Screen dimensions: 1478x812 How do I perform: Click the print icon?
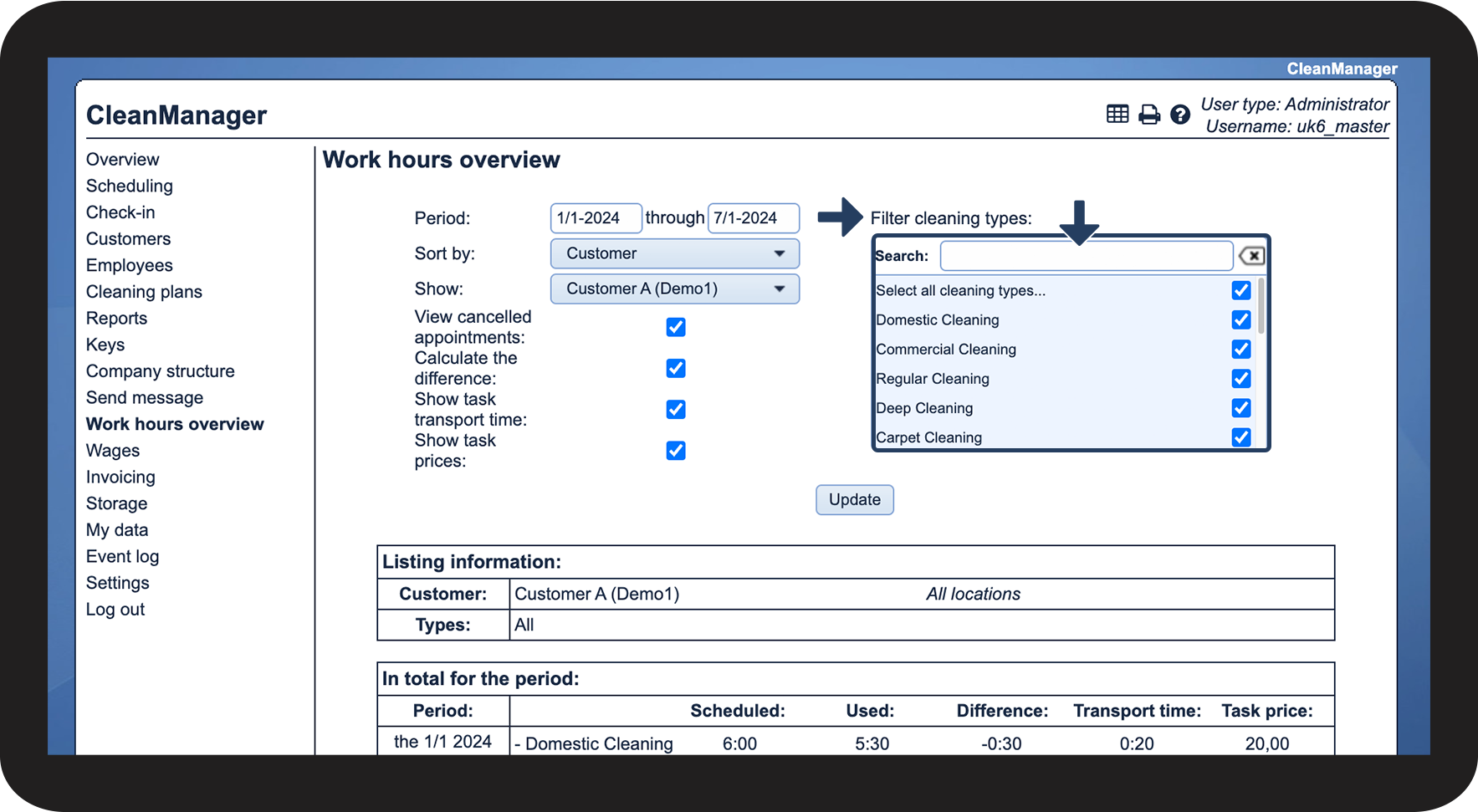point(1149,115)
